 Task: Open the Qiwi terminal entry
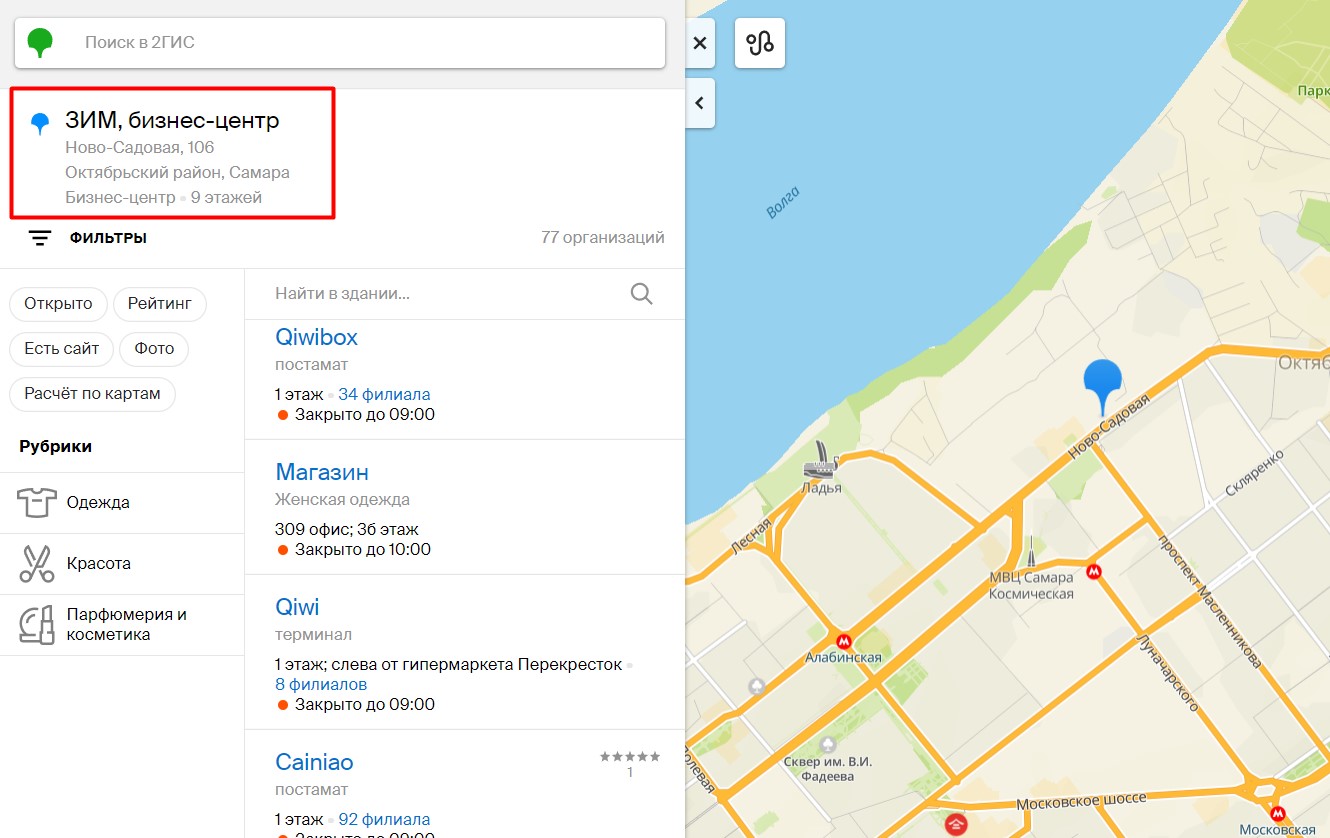(297, 607)
